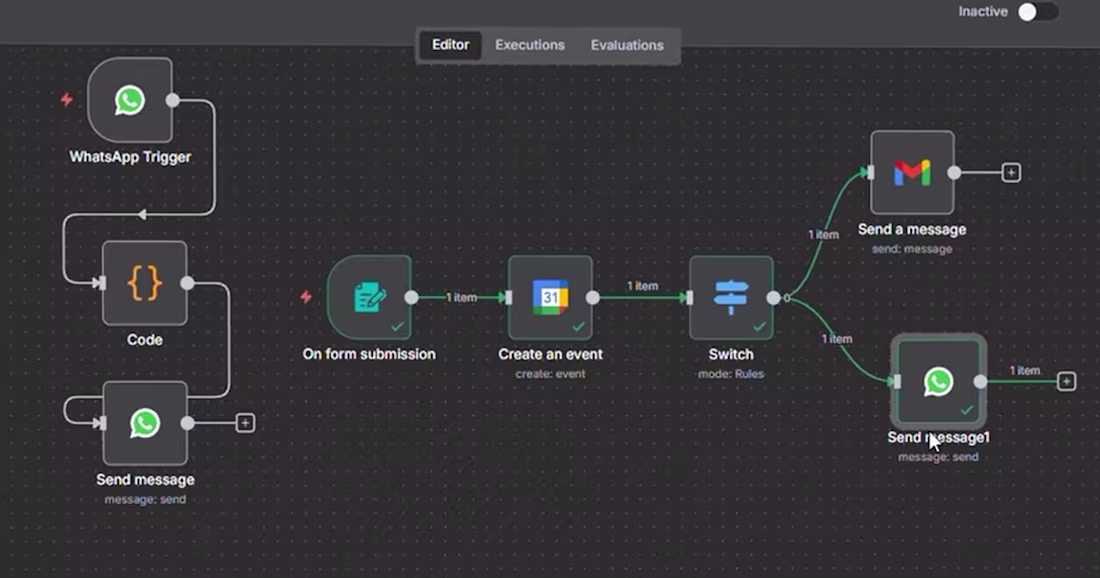1100x578 pixels.
Task: Click the plus after the Gmail node
Action: [x=1011, y=173]
